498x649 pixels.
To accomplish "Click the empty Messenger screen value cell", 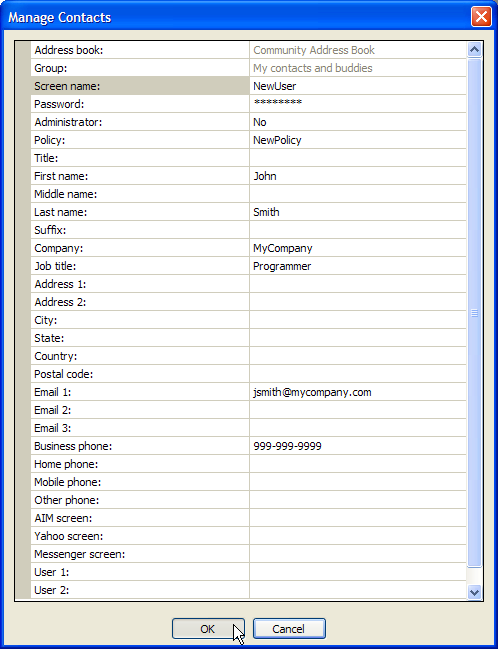I will tap(358, 554).
